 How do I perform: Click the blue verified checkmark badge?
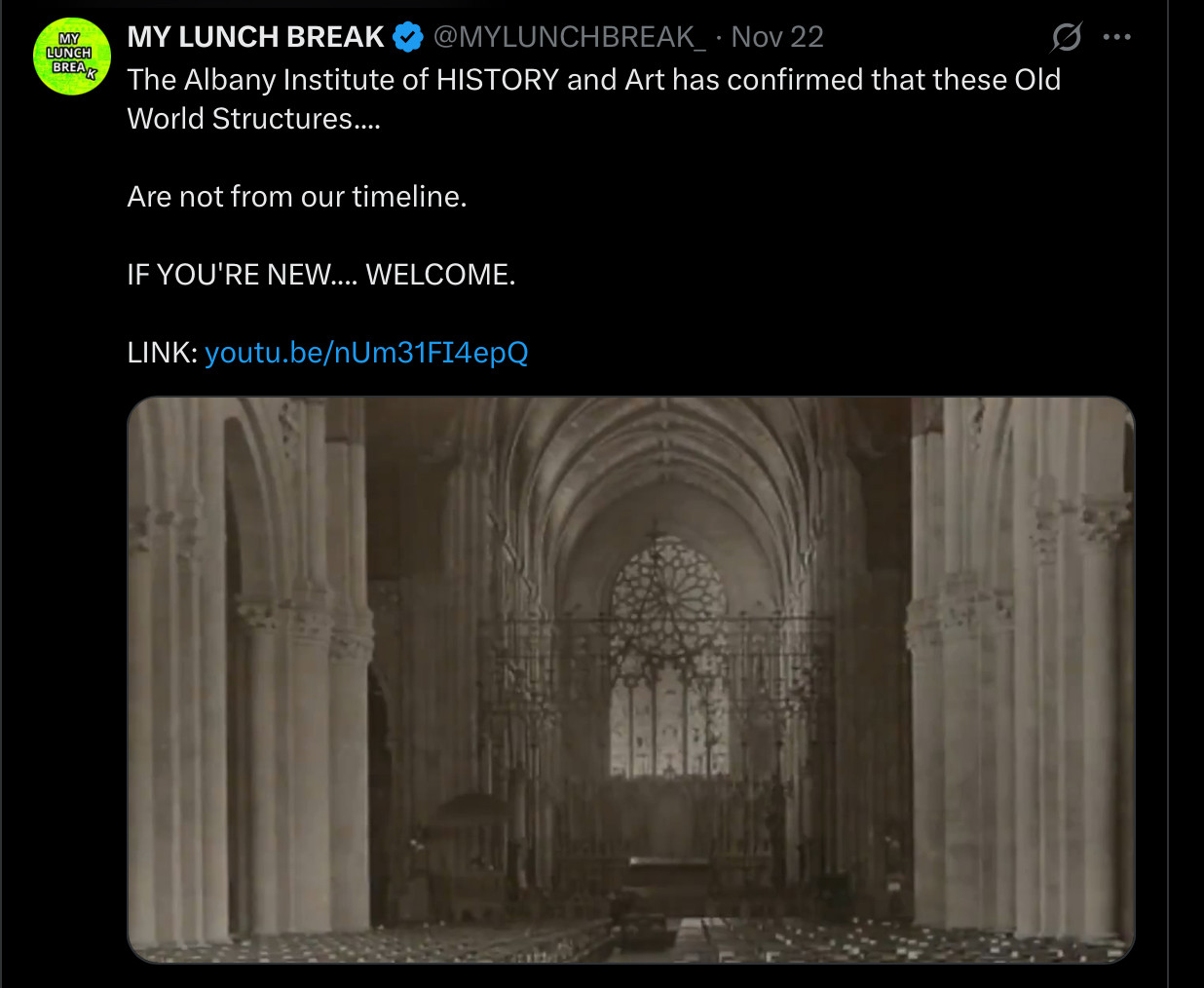[408, 37]
